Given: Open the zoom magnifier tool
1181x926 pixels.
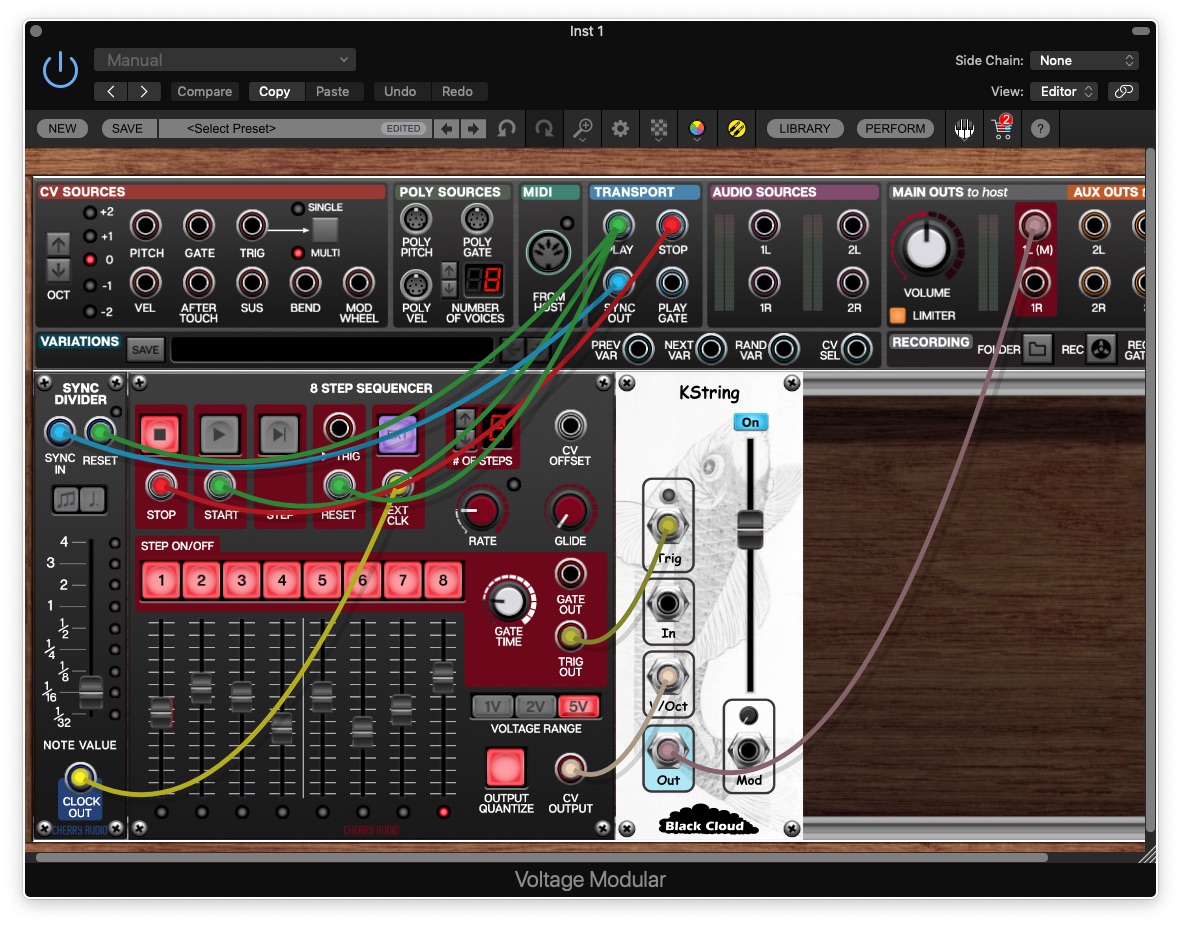Looking at the screenshot, I should point(582,129).
